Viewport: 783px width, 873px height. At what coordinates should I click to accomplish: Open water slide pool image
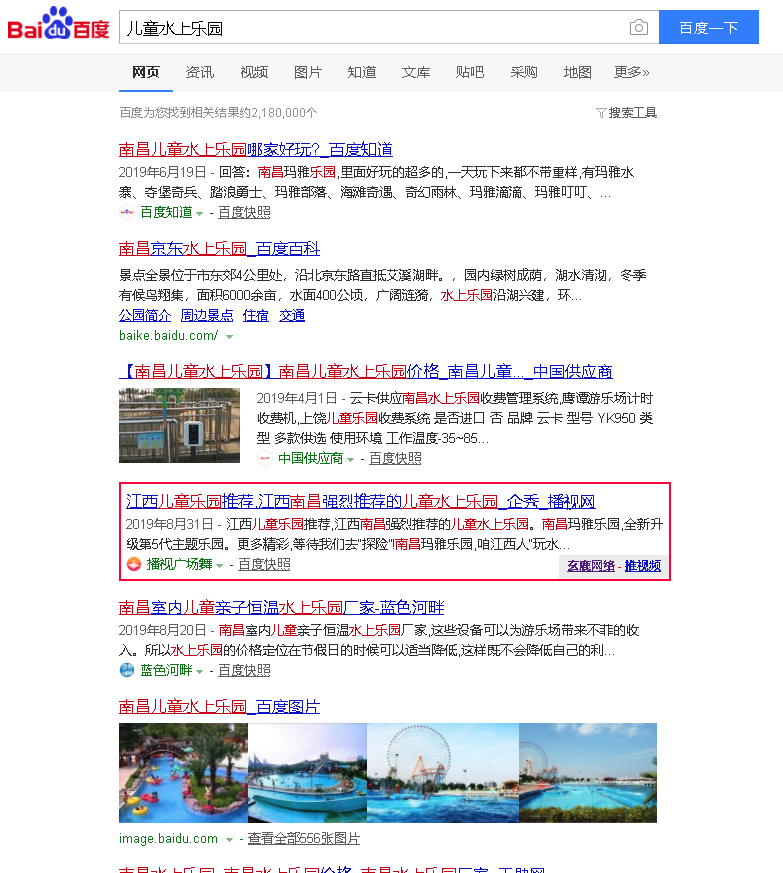click(x=307, y=773)
